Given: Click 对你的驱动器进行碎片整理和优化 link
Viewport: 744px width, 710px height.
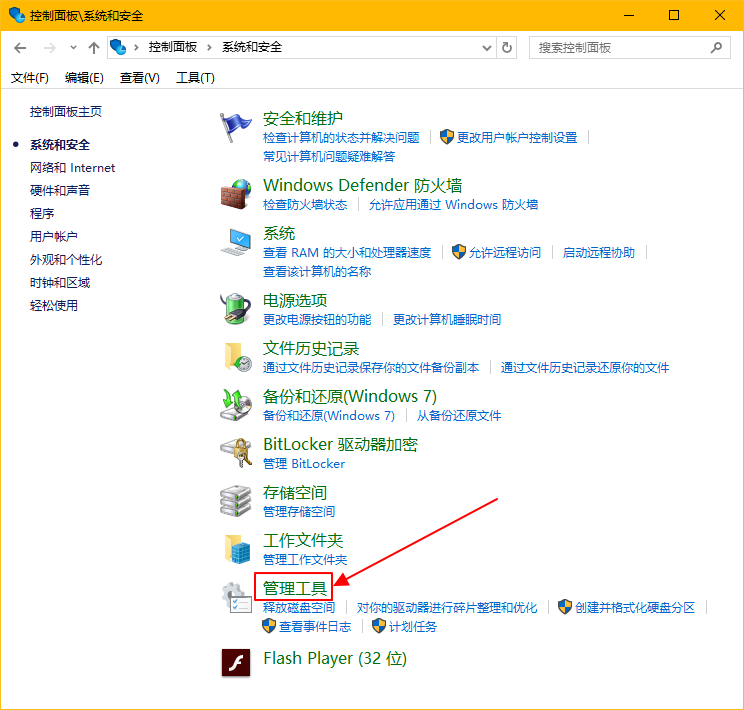Looking at the screenshot, I should 447,607.
